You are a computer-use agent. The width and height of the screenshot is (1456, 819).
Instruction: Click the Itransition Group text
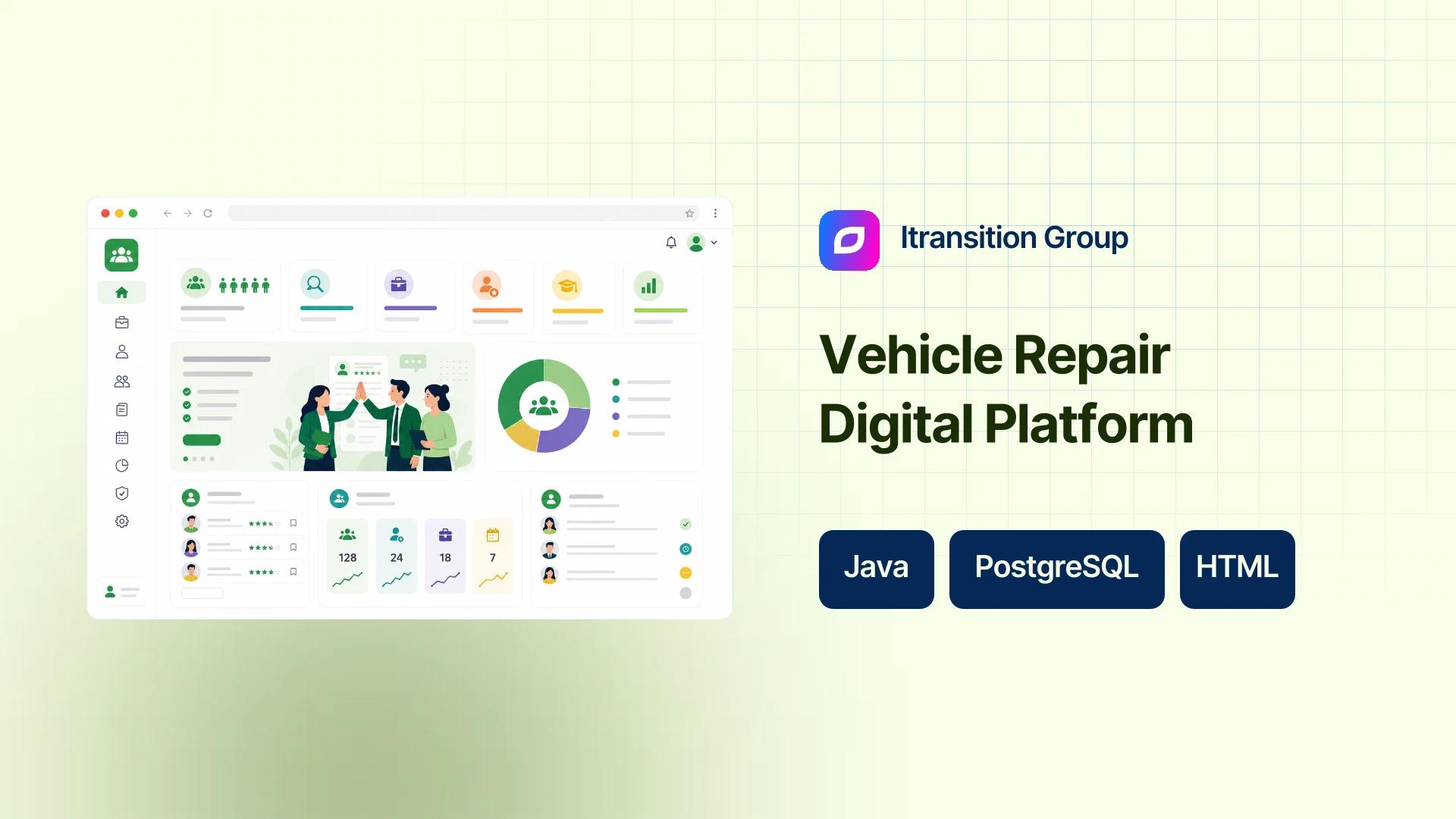coord(1014,238)
